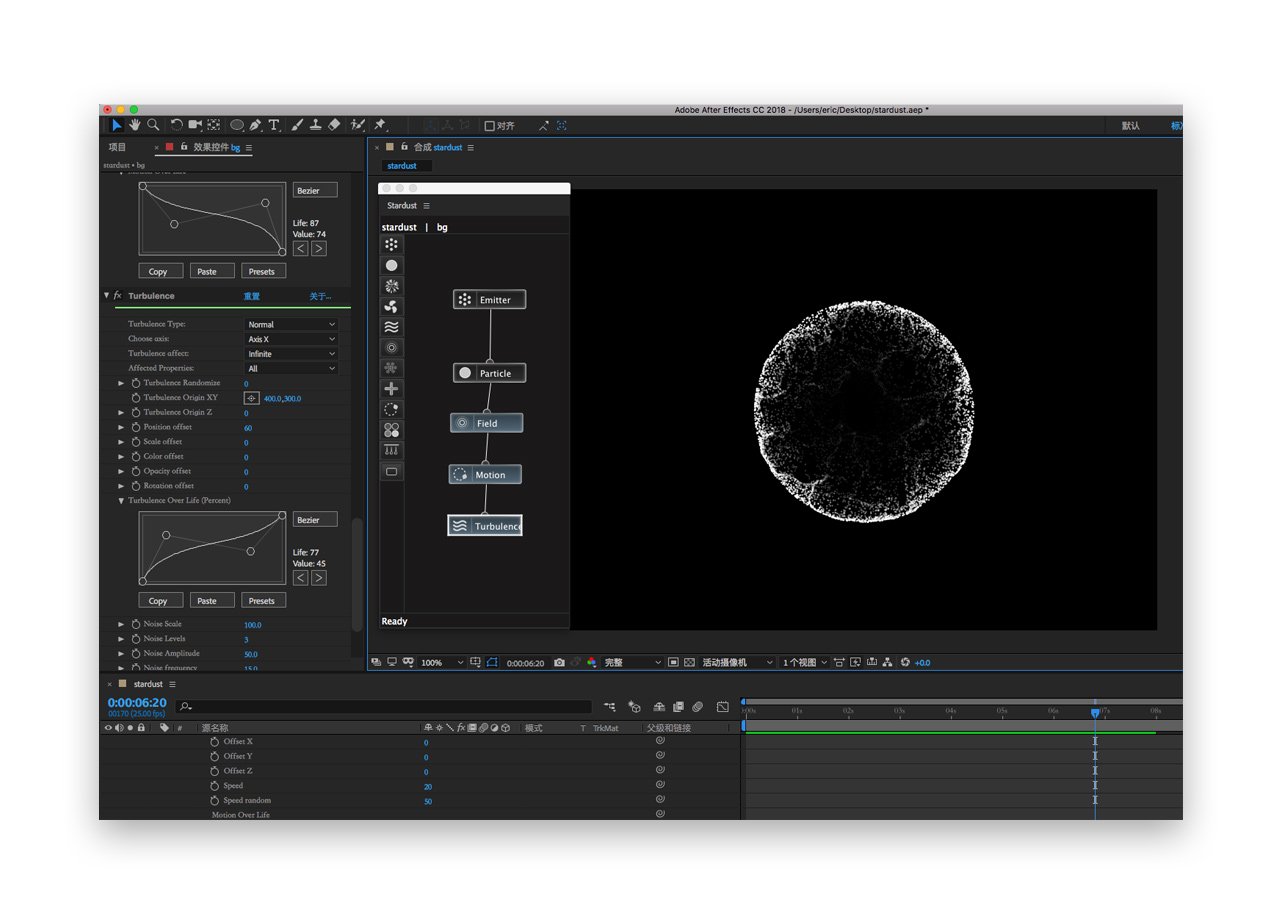
Task: Select the Hand tool
Action: 134,125
